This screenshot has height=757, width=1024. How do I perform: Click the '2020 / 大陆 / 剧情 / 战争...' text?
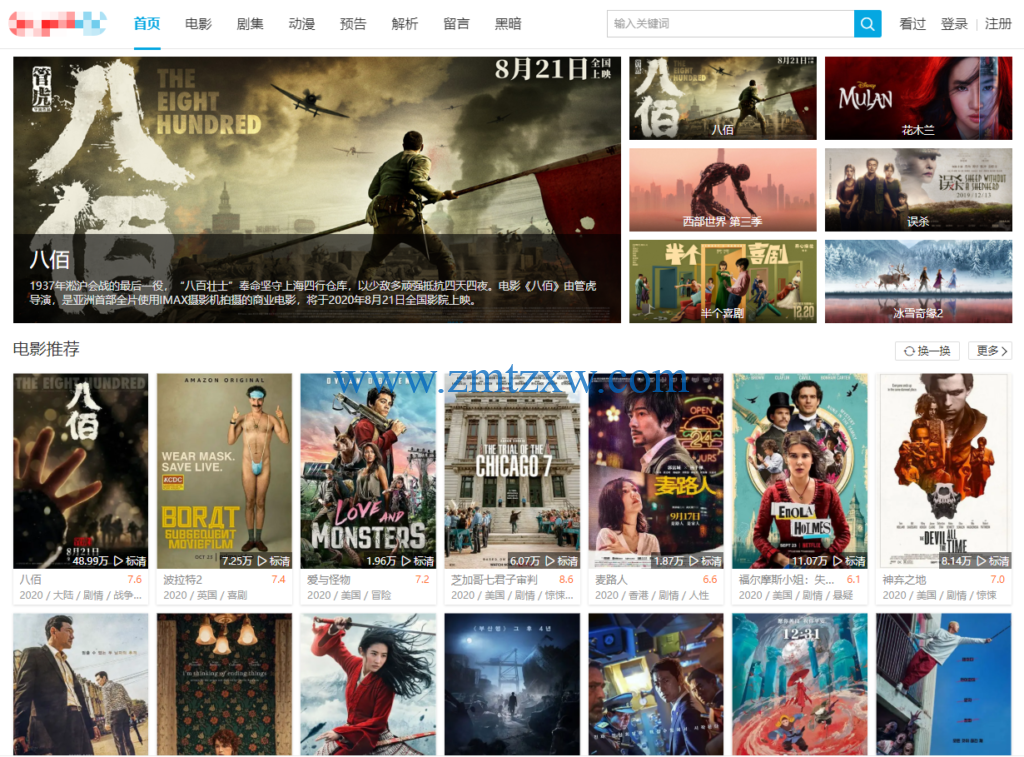(x=80, y=595)
